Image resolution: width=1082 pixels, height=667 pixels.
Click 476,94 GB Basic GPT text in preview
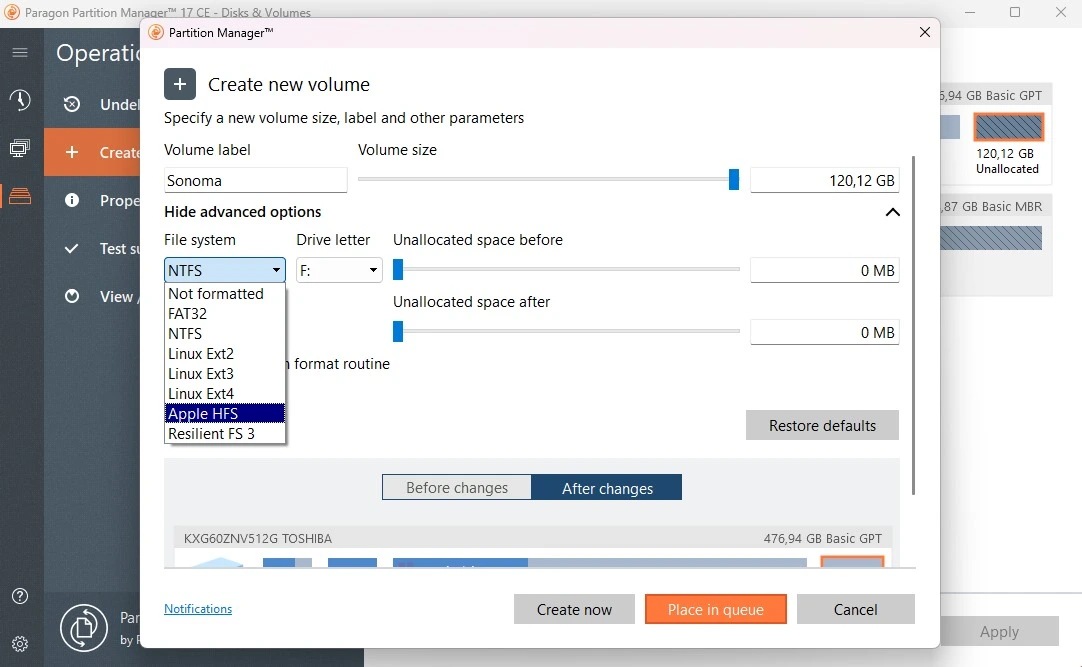coord(822,539)
